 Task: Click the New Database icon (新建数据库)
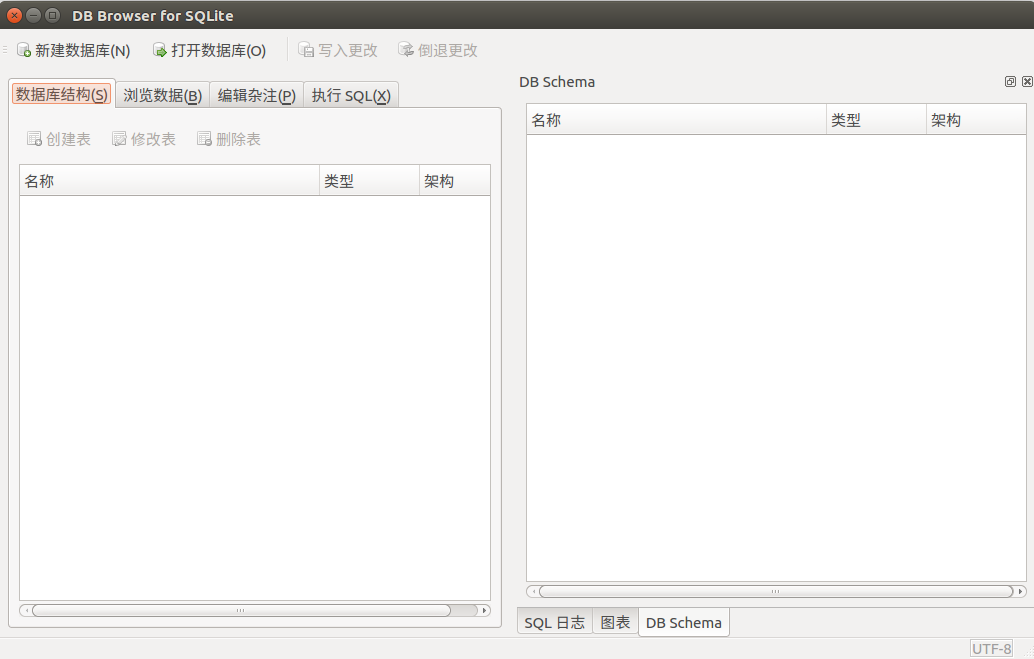24,50
